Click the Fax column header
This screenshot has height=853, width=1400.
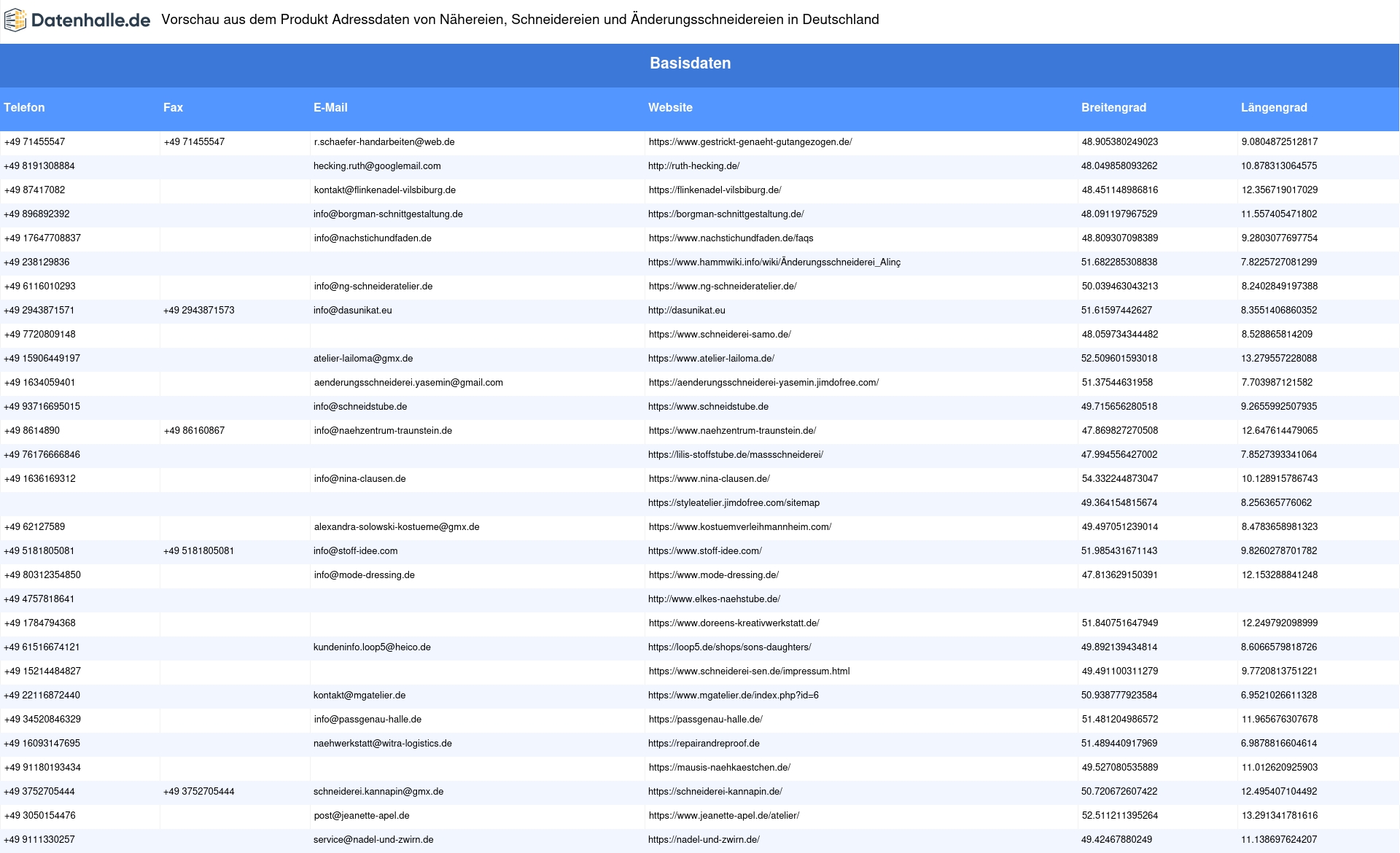coord(173,107)
